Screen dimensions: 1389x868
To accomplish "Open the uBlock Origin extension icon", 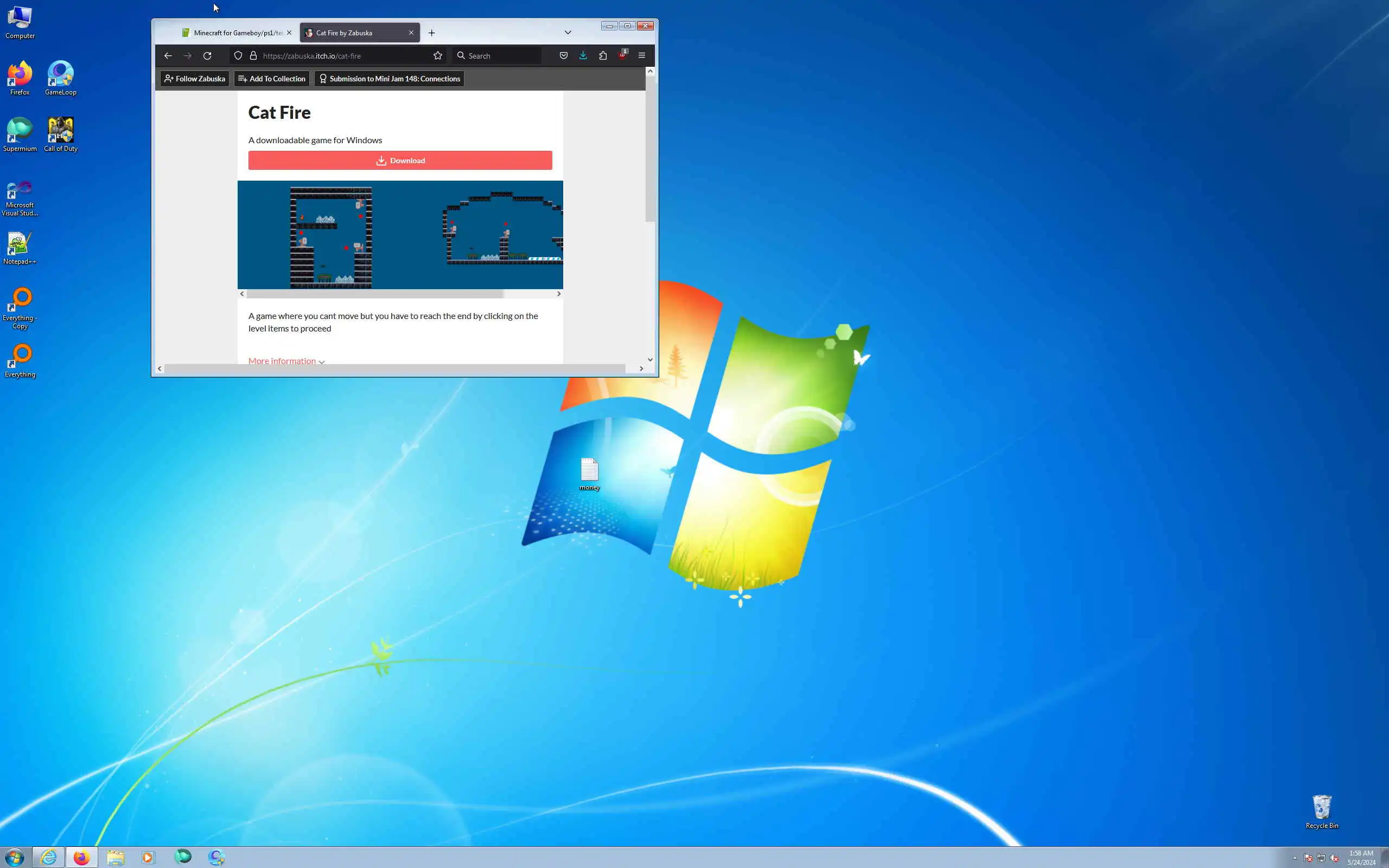I will [622, 56].
